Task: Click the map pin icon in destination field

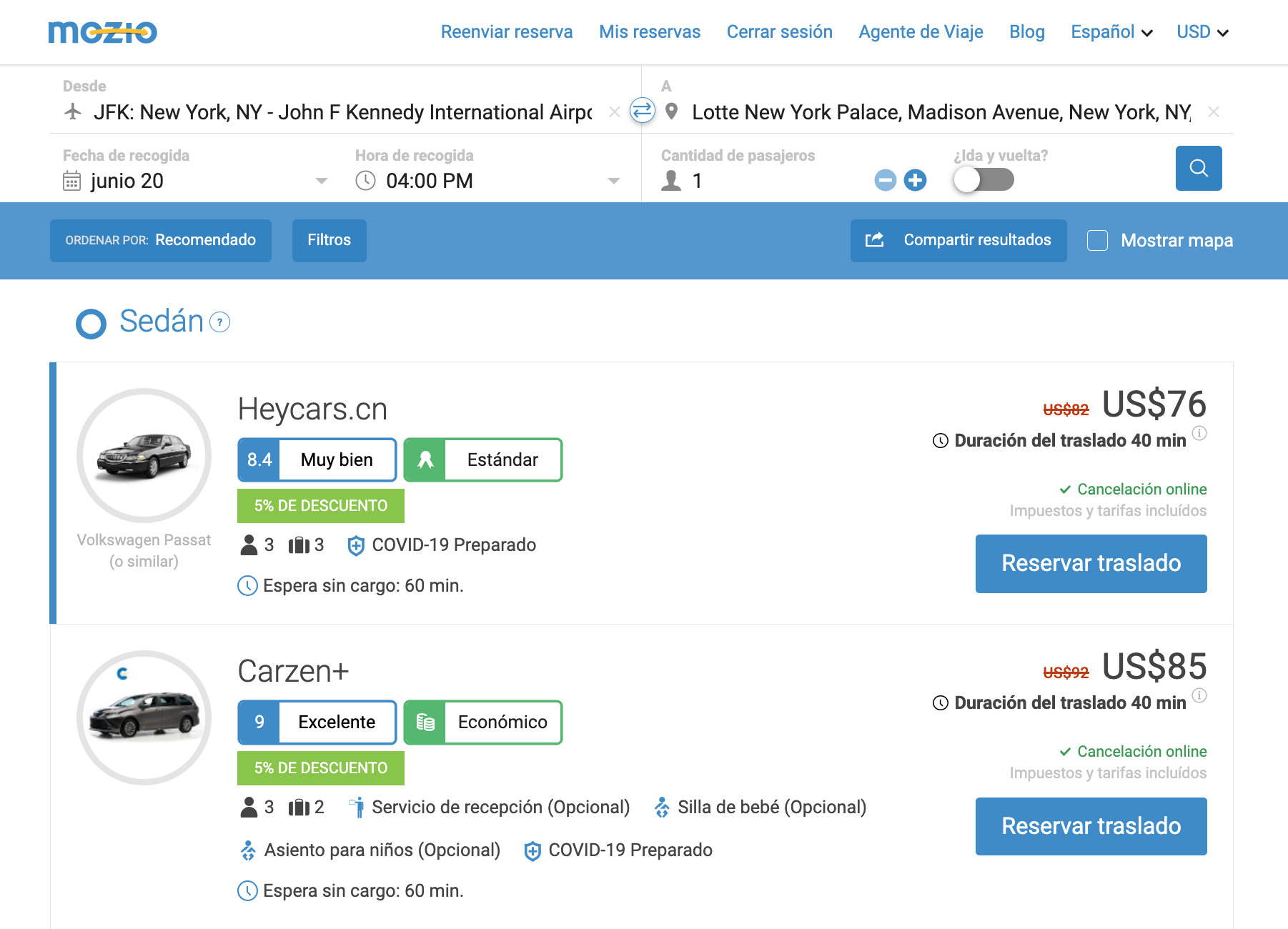Action: [x=671, y=111]
